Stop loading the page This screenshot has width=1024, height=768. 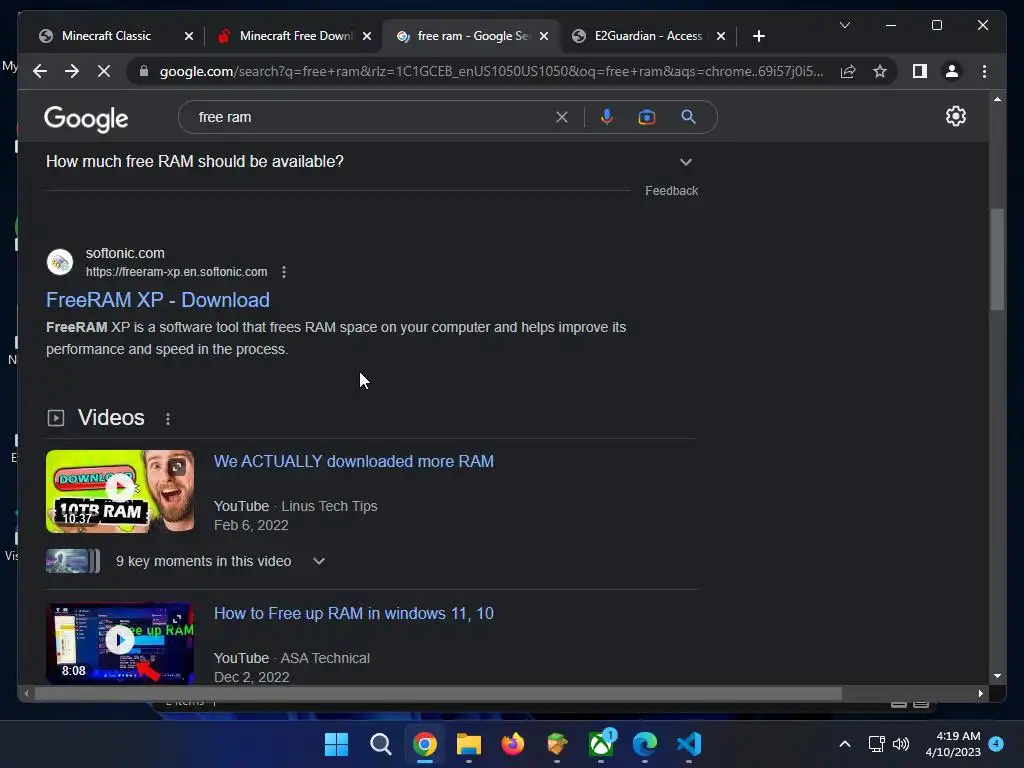coord(104,71)
